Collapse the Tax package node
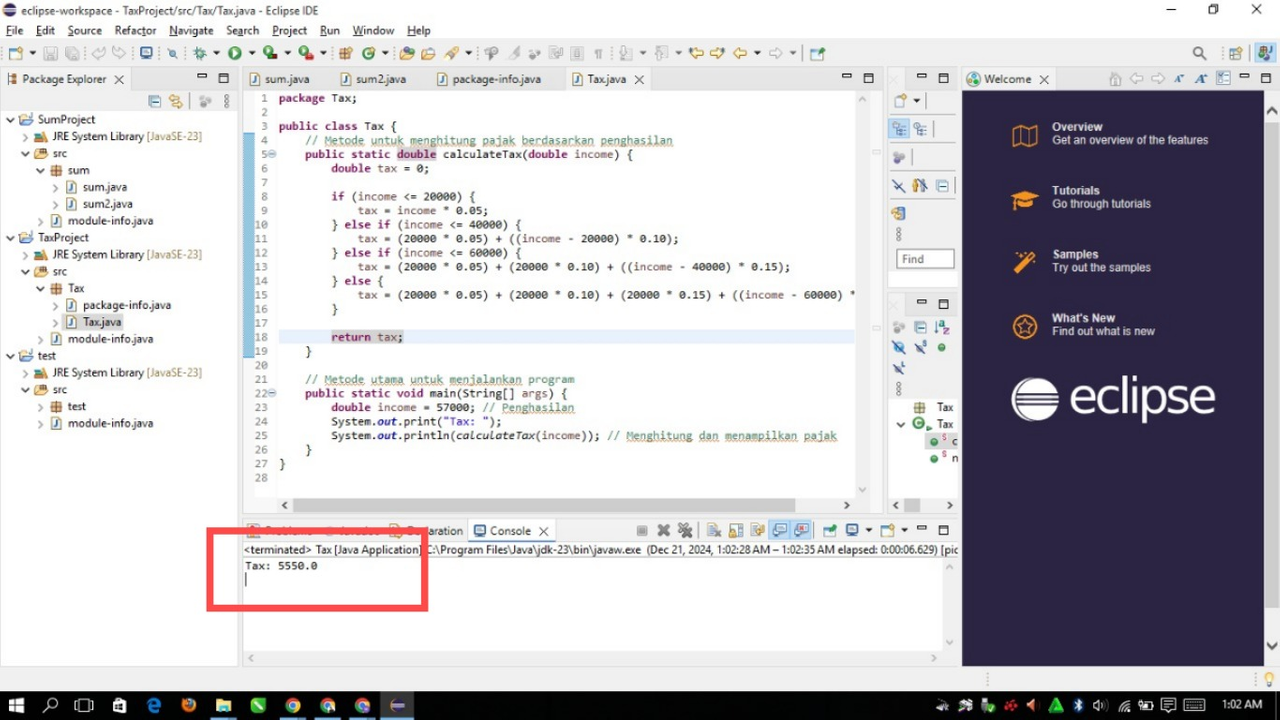1280x720 pixels. point(41,288)
